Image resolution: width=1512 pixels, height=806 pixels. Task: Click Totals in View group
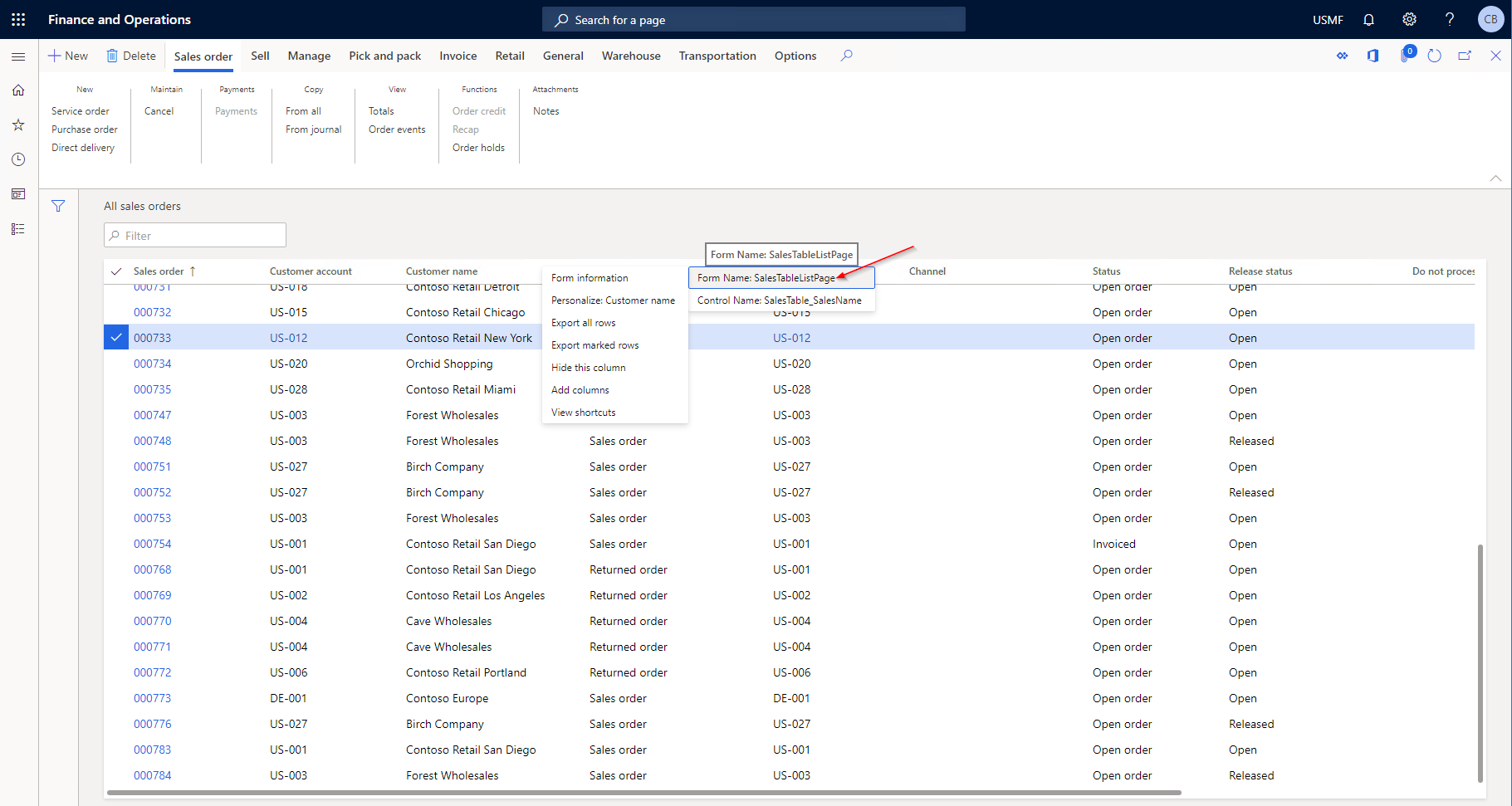click(x=381, y=111)
